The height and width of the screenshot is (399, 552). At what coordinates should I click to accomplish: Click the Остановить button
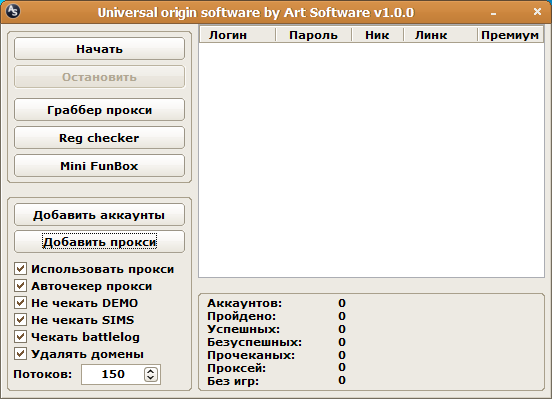coord(99,77)
